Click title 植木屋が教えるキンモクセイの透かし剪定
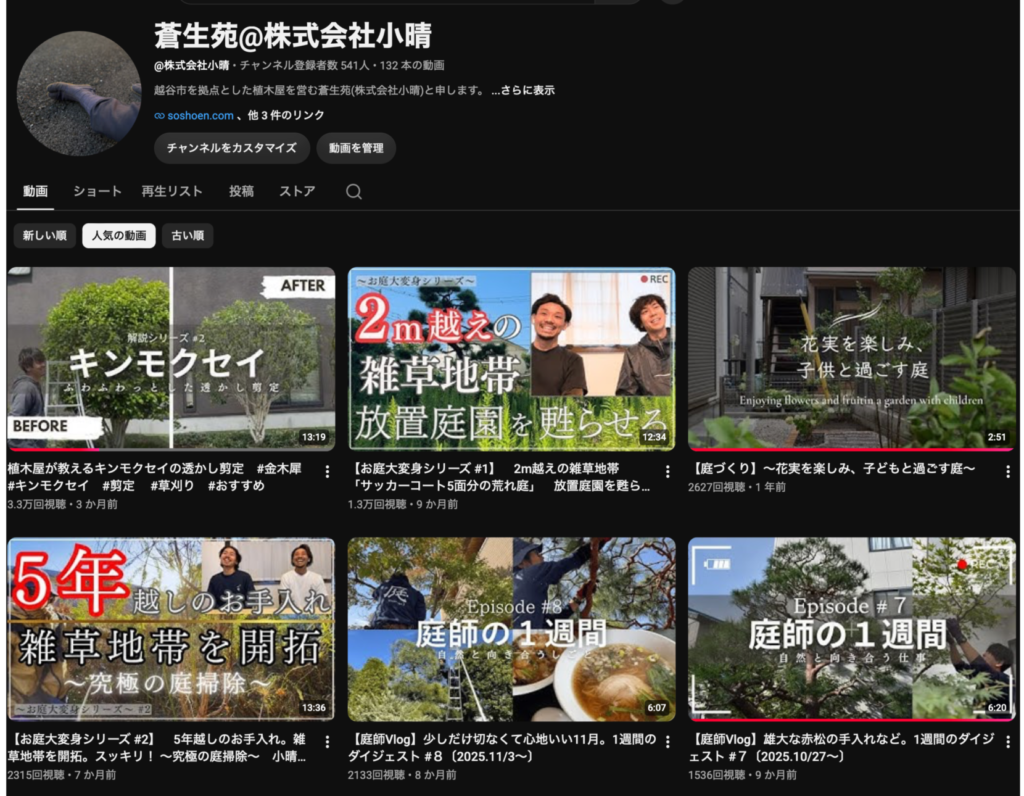 point(155,477)
